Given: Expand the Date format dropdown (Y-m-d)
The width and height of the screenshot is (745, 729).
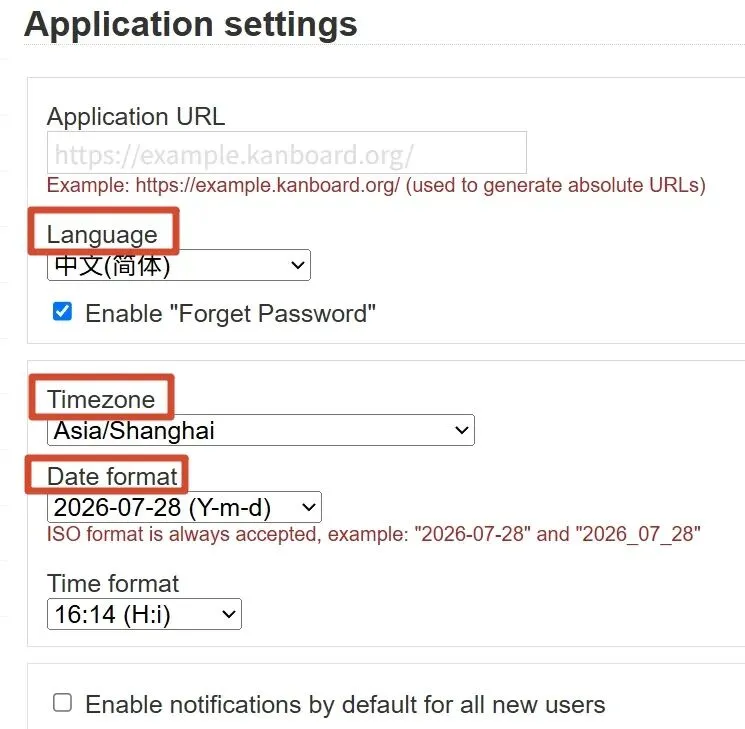Looking at the screenshot, I should point(184,507).
